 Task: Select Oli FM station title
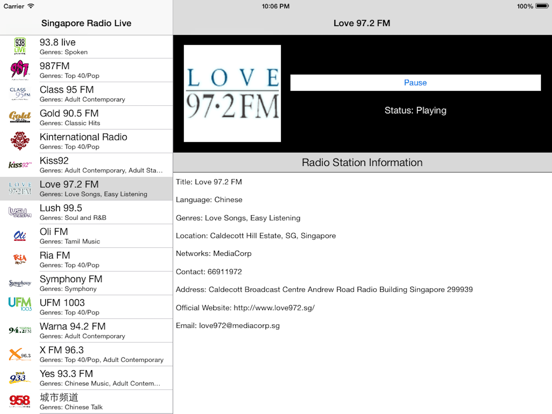click(54, 232)
